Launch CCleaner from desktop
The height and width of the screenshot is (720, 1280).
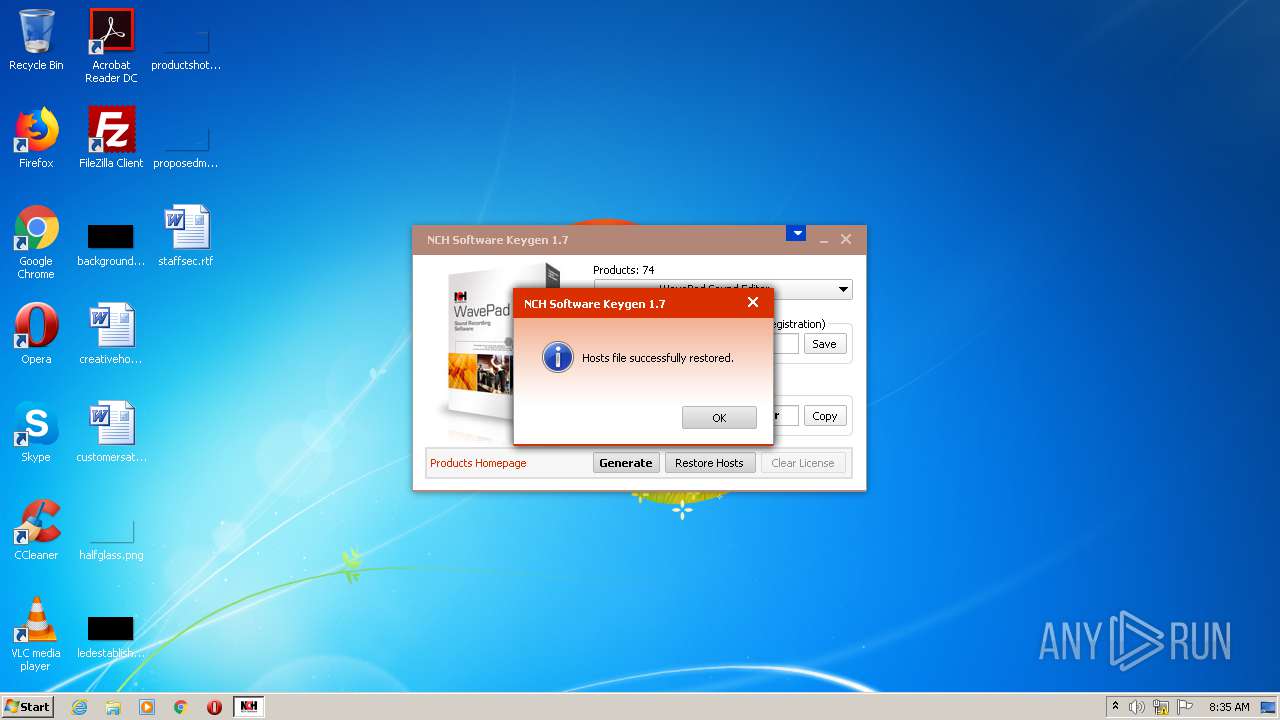36,530
